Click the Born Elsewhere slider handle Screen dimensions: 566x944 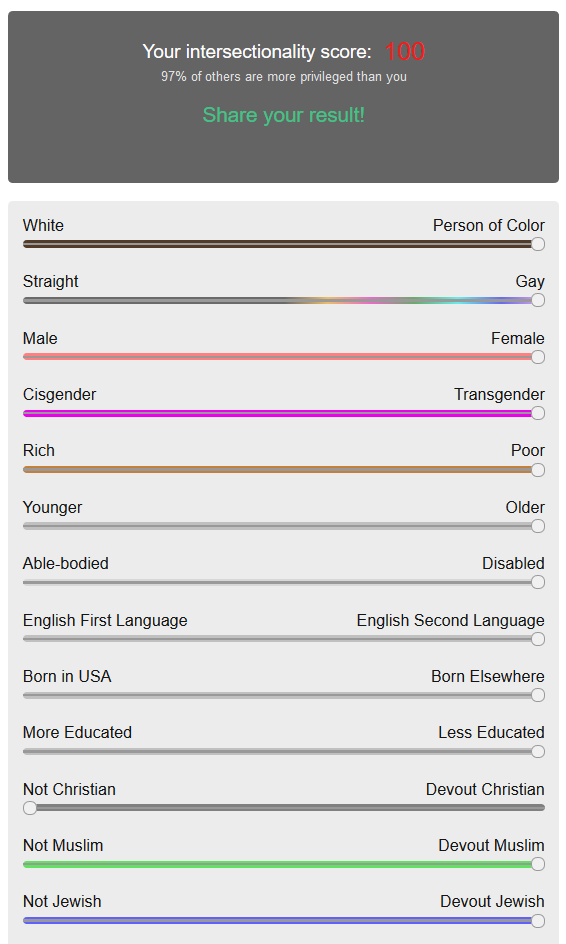(x=538, y=695)
